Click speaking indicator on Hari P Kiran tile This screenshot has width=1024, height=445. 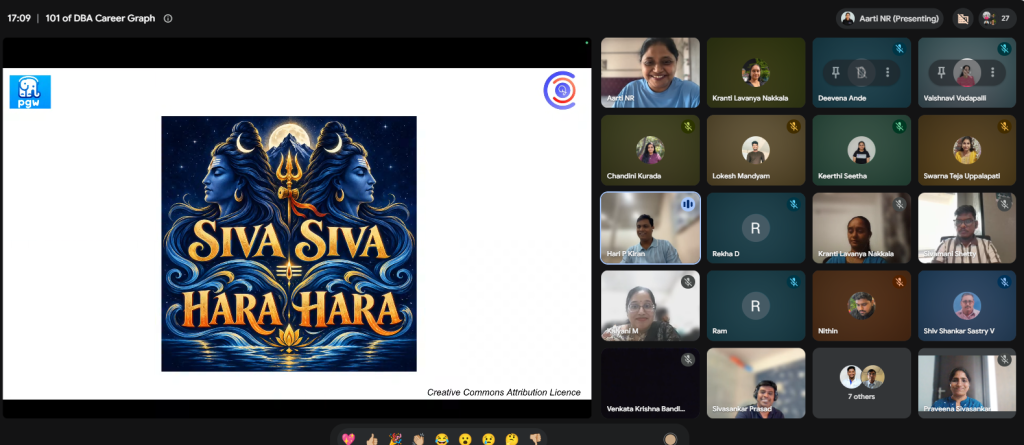click(687, 205)
